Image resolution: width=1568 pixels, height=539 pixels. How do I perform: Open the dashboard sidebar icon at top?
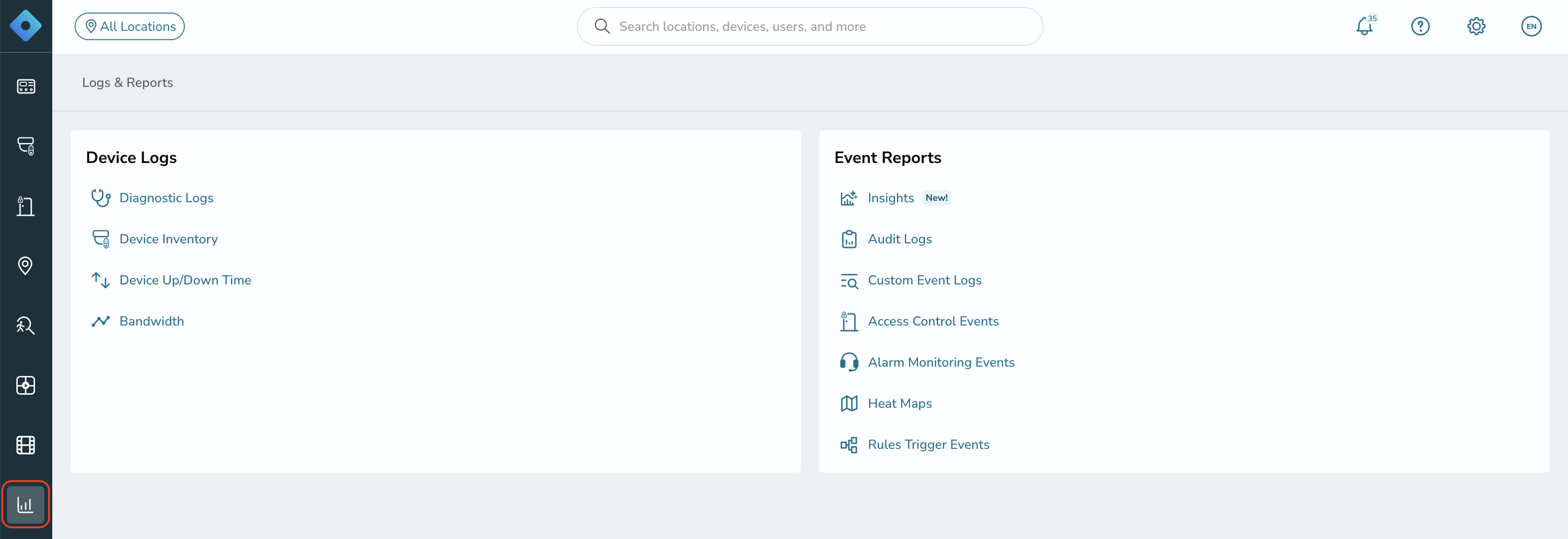click(26, 86)
